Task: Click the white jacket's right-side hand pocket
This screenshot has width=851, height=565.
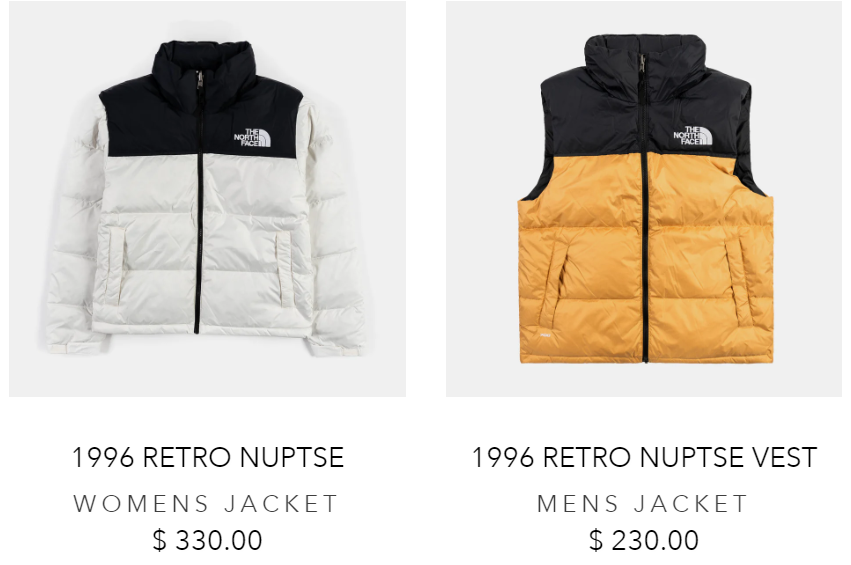Action: [284, 269]
